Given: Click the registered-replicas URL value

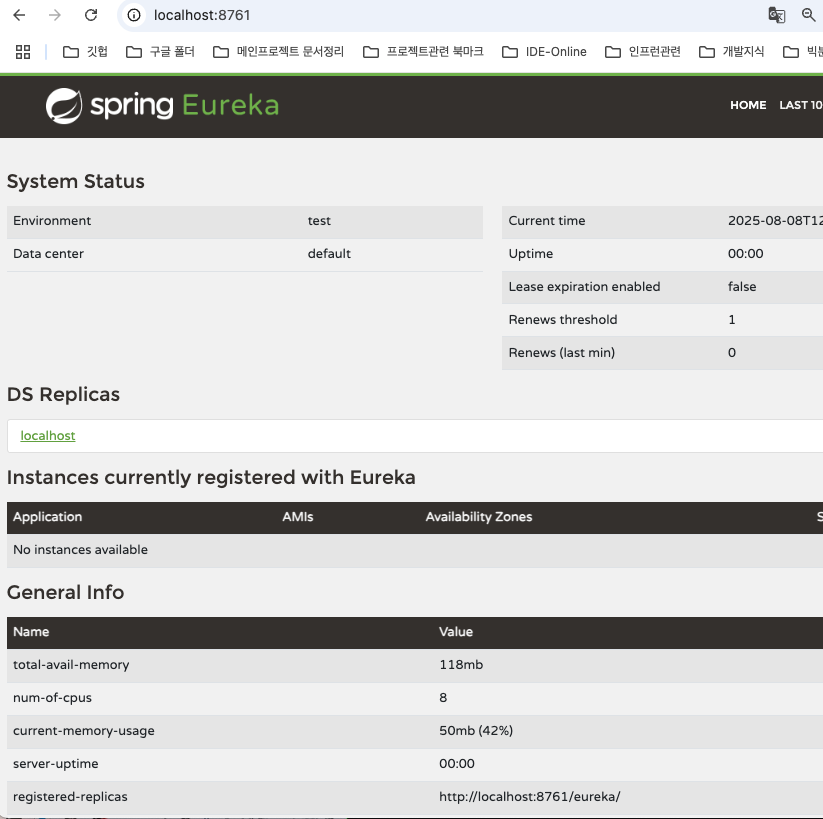Looking at the screenshot, I should (530, 797).
